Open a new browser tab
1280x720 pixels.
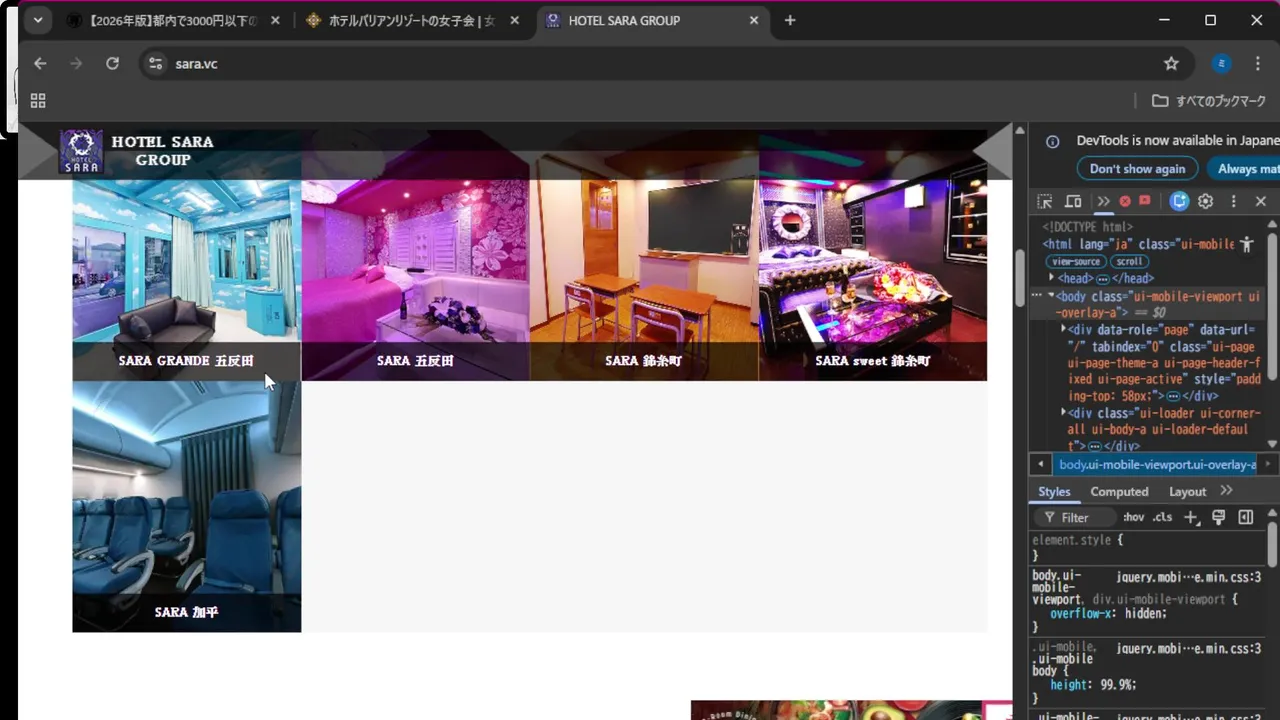790,20
